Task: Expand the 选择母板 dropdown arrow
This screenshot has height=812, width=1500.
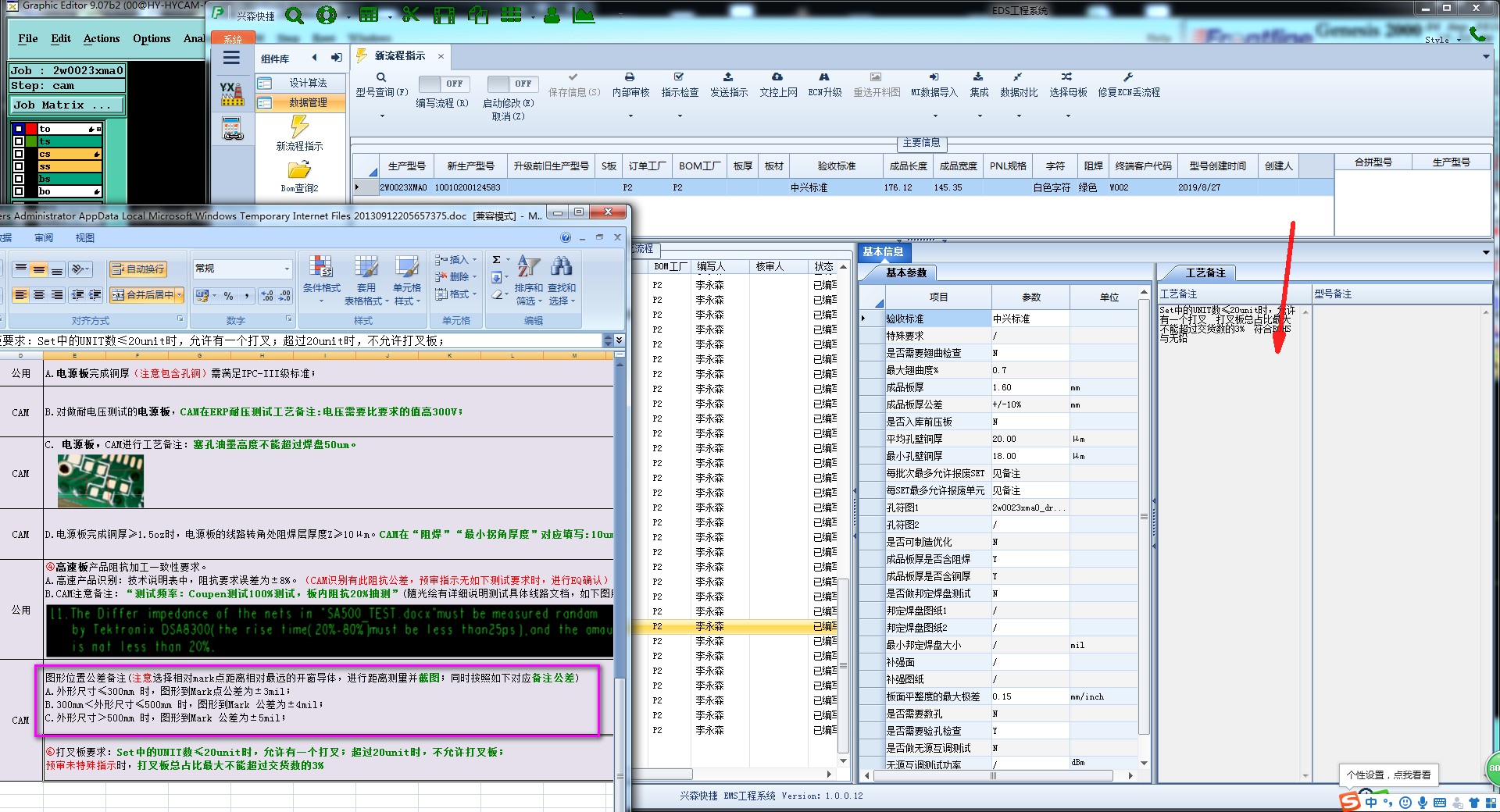Action: [x=1068, y=116]
